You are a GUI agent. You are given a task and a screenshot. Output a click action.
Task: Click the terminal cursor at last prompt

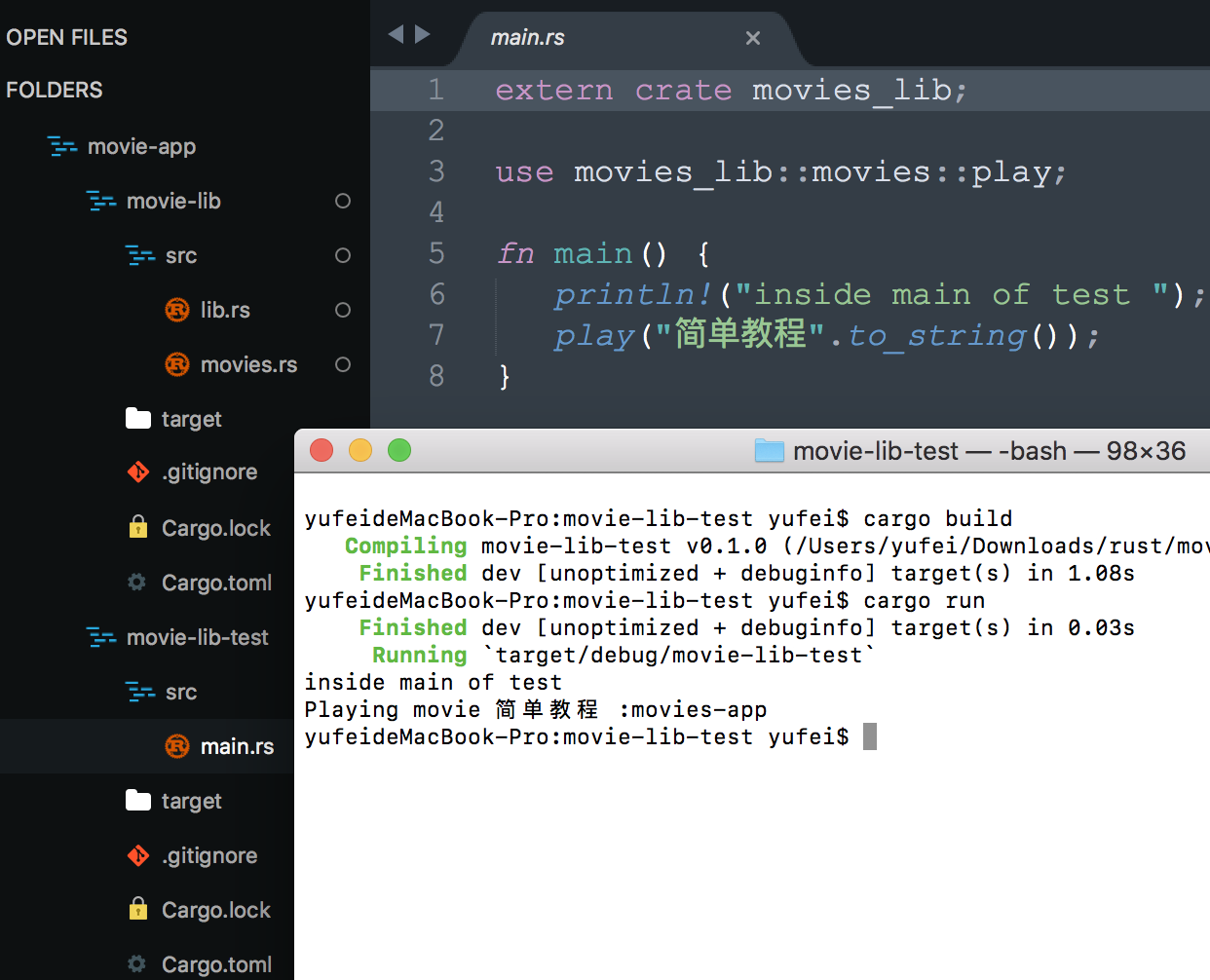click(870, 736)
